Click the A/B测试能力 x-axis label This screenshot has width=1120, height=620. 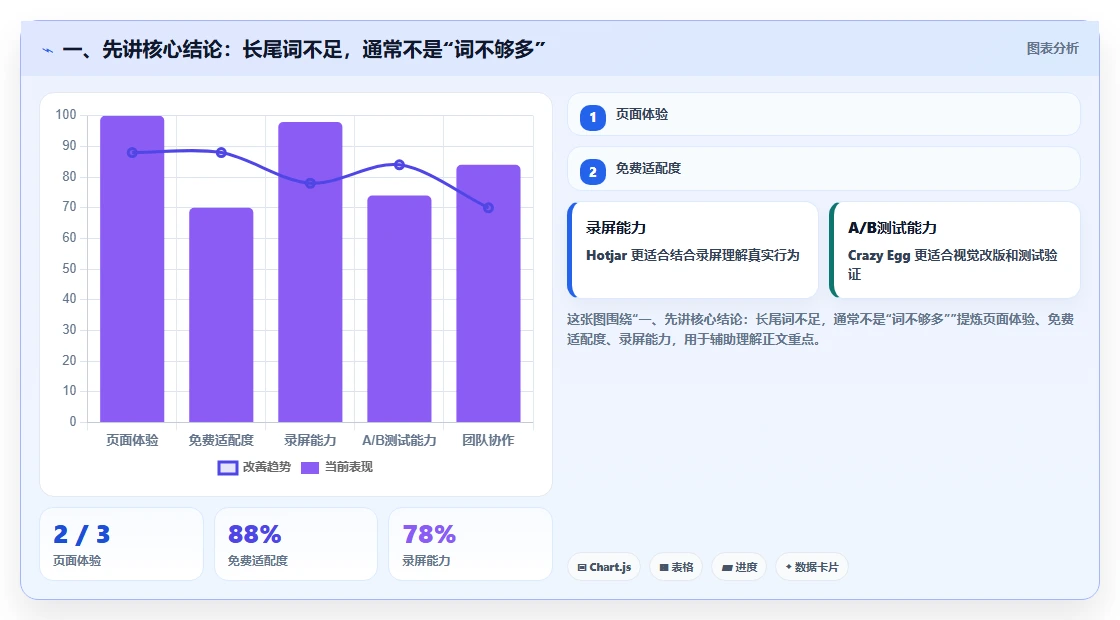[399, 440]
